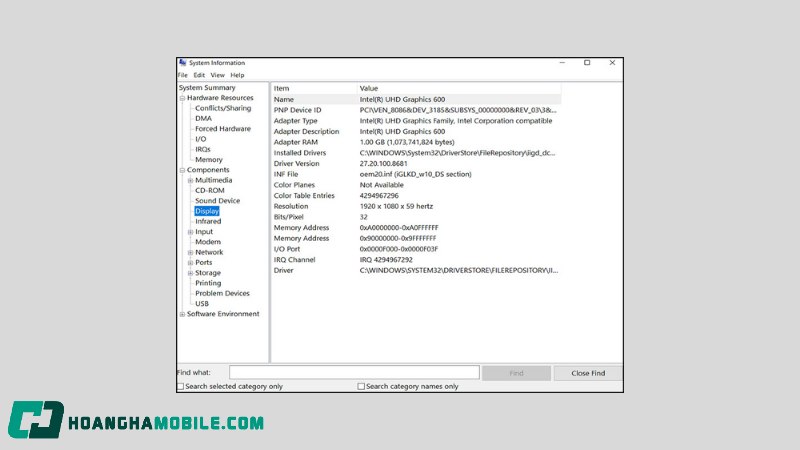
Task: Expand the Software Environment node
Action: tap(182, 314)
